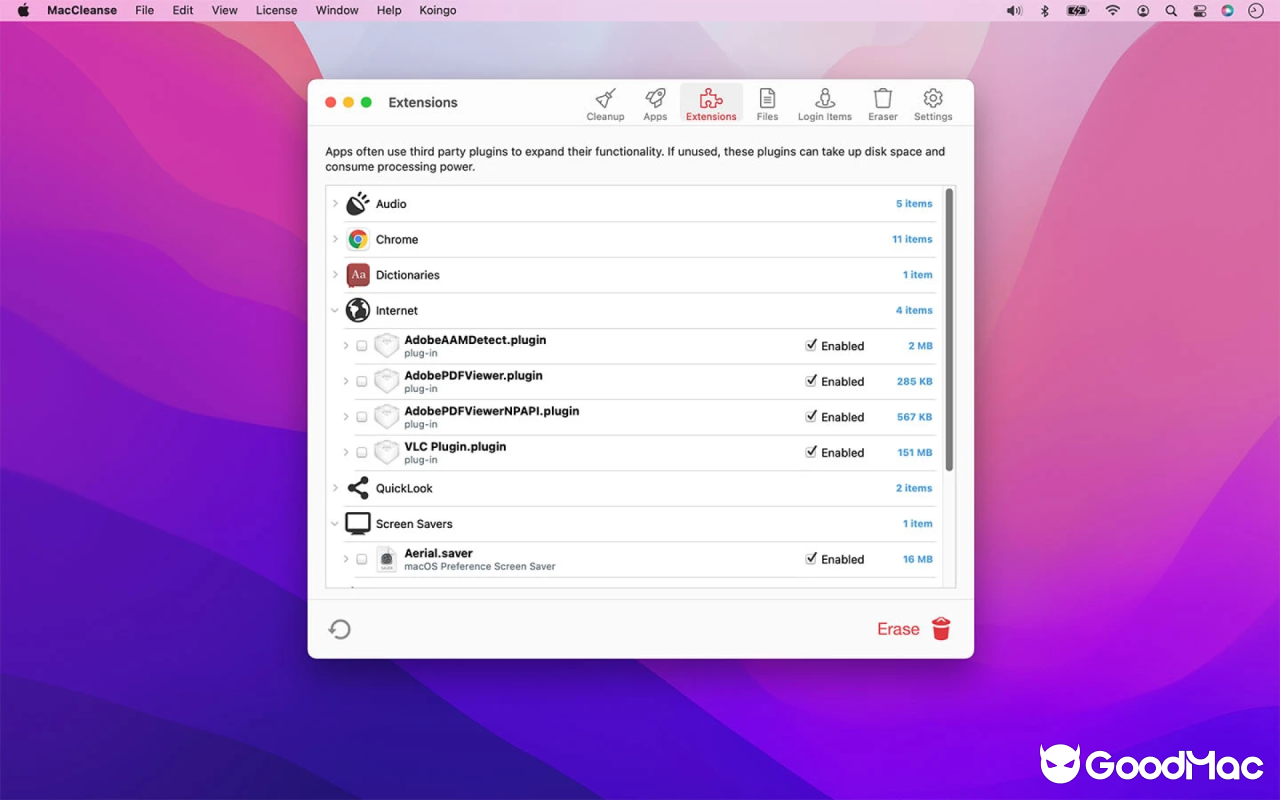The width and height of the screenshot is (1280, 800).
Task: Open the Eraser tool icon
Action: (x=882, y=100)
